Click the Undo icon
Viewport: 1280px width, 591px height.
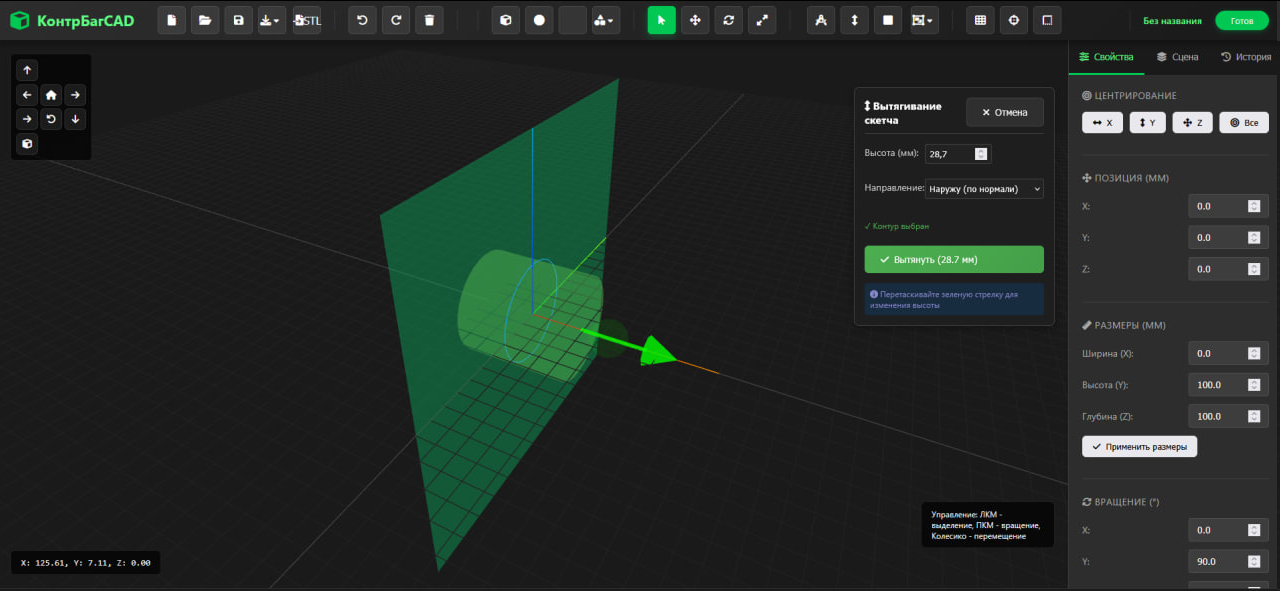point(362,19)
